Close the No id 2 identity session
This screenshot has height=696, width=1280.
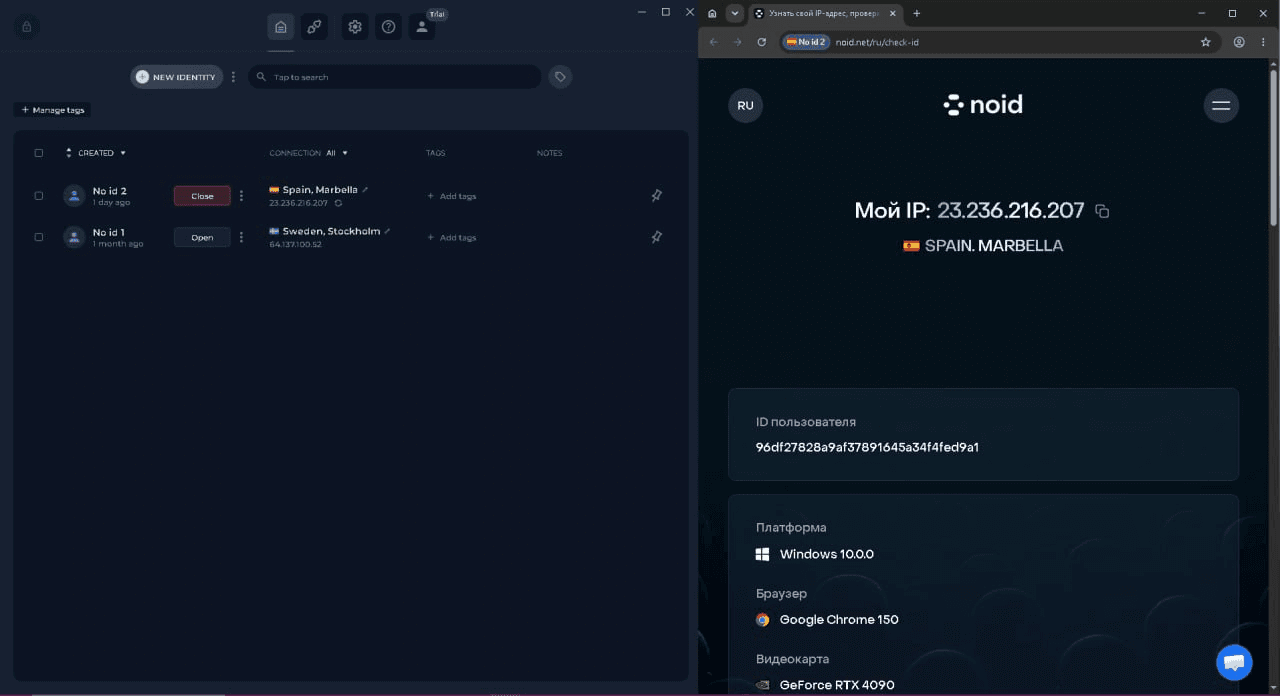point(202,196)
